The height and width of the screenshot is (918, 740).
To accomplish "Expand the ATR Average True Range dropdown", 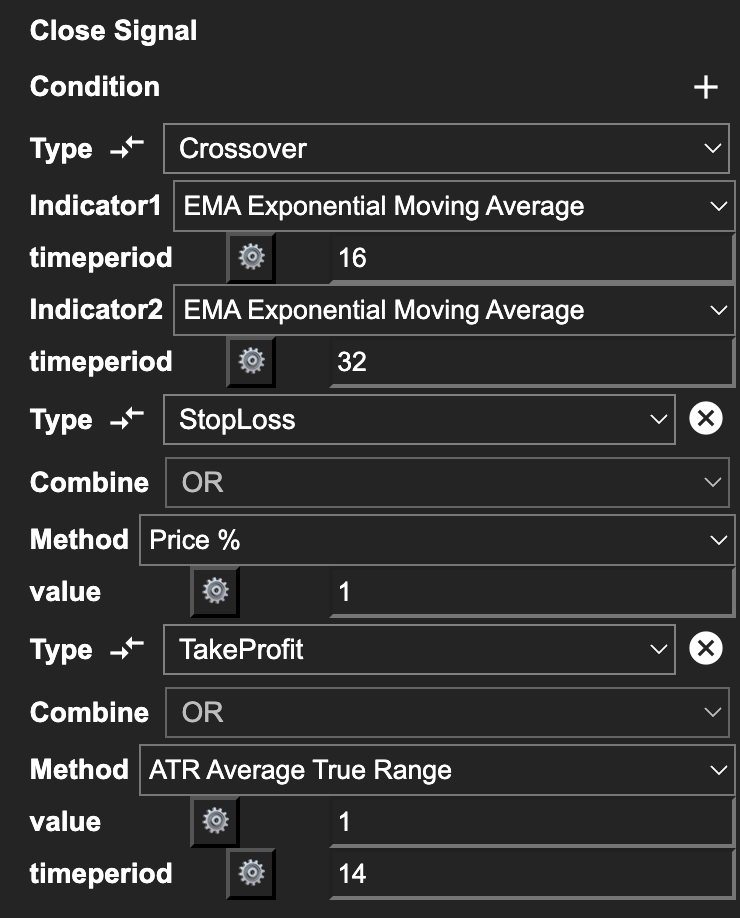I will (437, 770).
